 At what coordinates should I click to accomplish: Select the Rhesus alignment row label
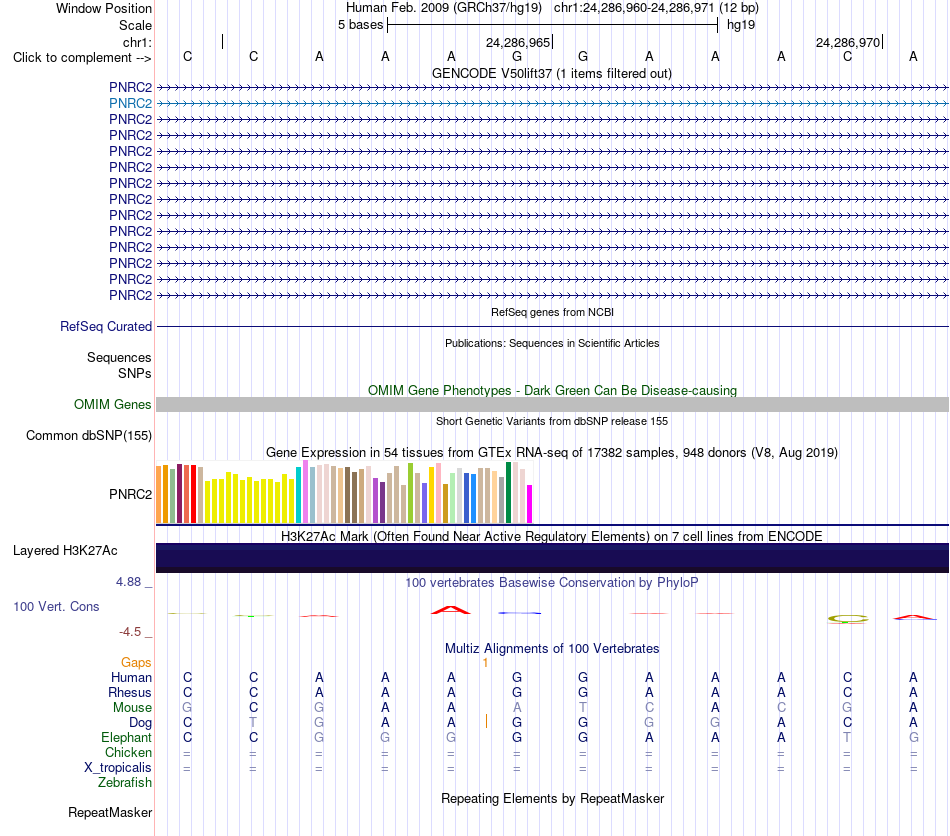(x=130, y=692)
